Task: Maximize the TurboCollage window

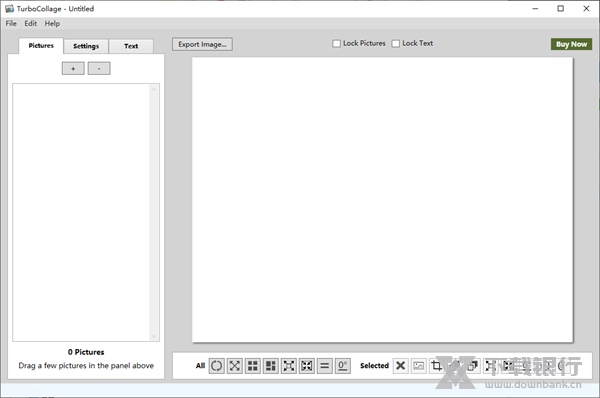Action: tap(561, 8)
